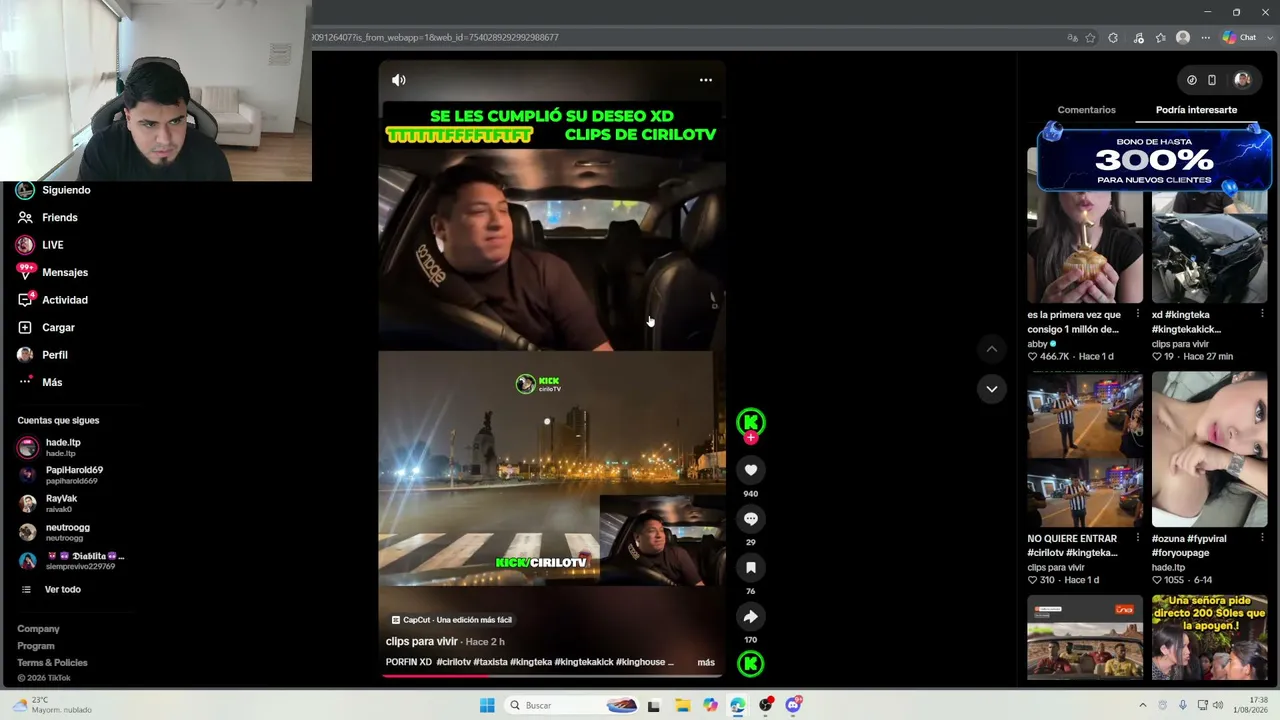Open the video three-dot options menu
This screenshot has width=1280, height=720.
click(706, 80)
